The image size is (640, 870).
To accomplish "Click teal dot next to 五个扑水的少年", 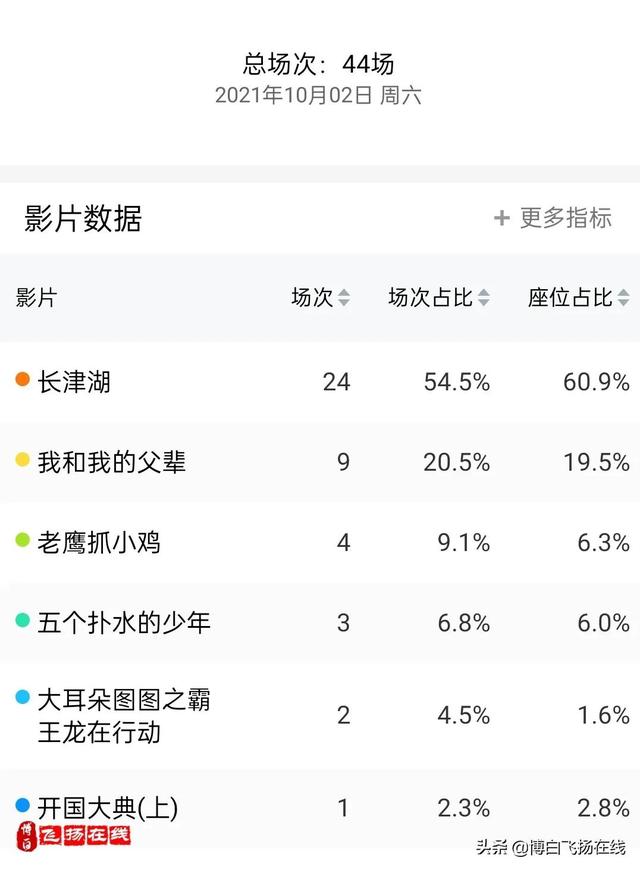I will click(x=22, y=620).
